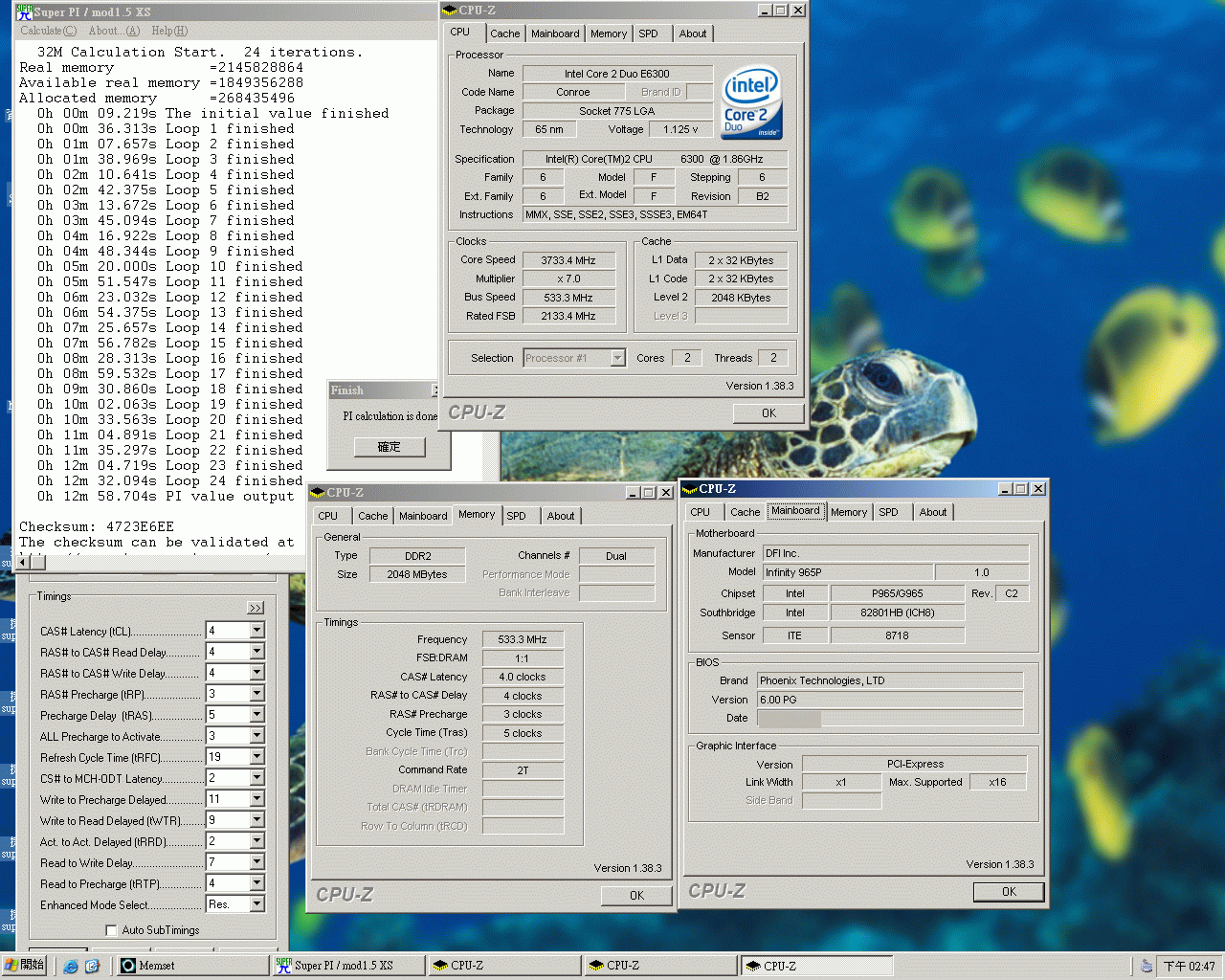The width and height of the screenshot is (1225, 980).
Task: Open the Refresh Cycle Time (tRFC) dropdown
Action: [256, 757]
